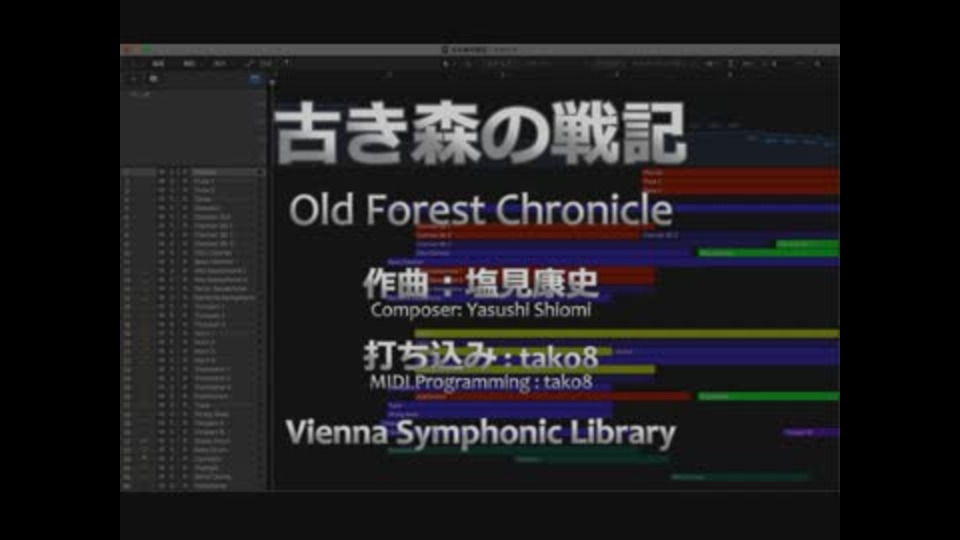Select the Trombone 2 track
This screenshot has width=960, height=540.
click(193, 378)
